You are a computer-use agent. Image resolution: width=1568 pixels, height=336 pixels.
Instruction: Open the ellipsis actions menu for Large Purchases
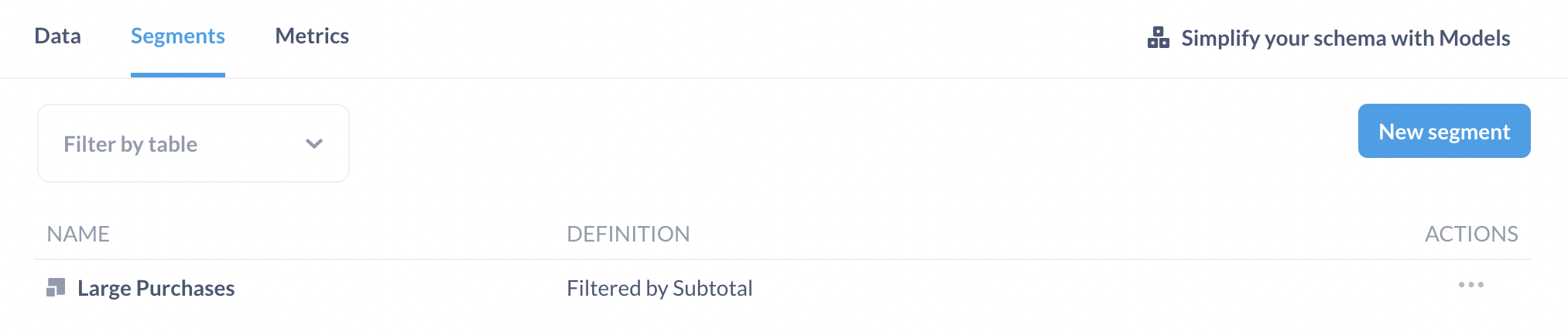click(1470, 285)
